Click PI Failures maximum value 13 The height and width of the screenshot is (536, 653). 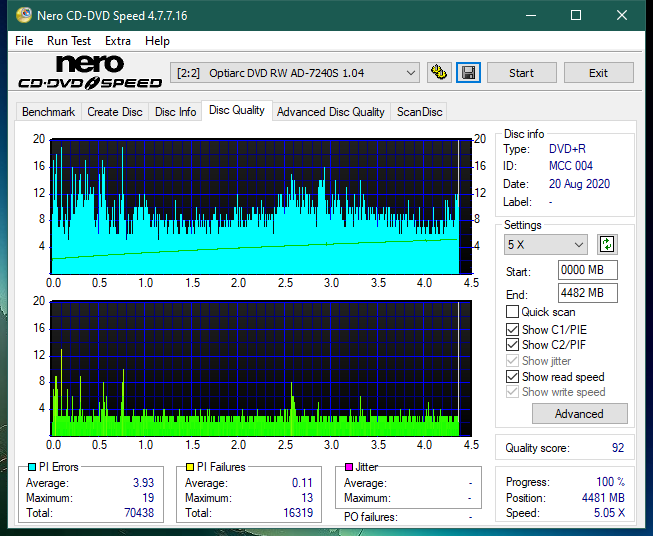(307, 498)
